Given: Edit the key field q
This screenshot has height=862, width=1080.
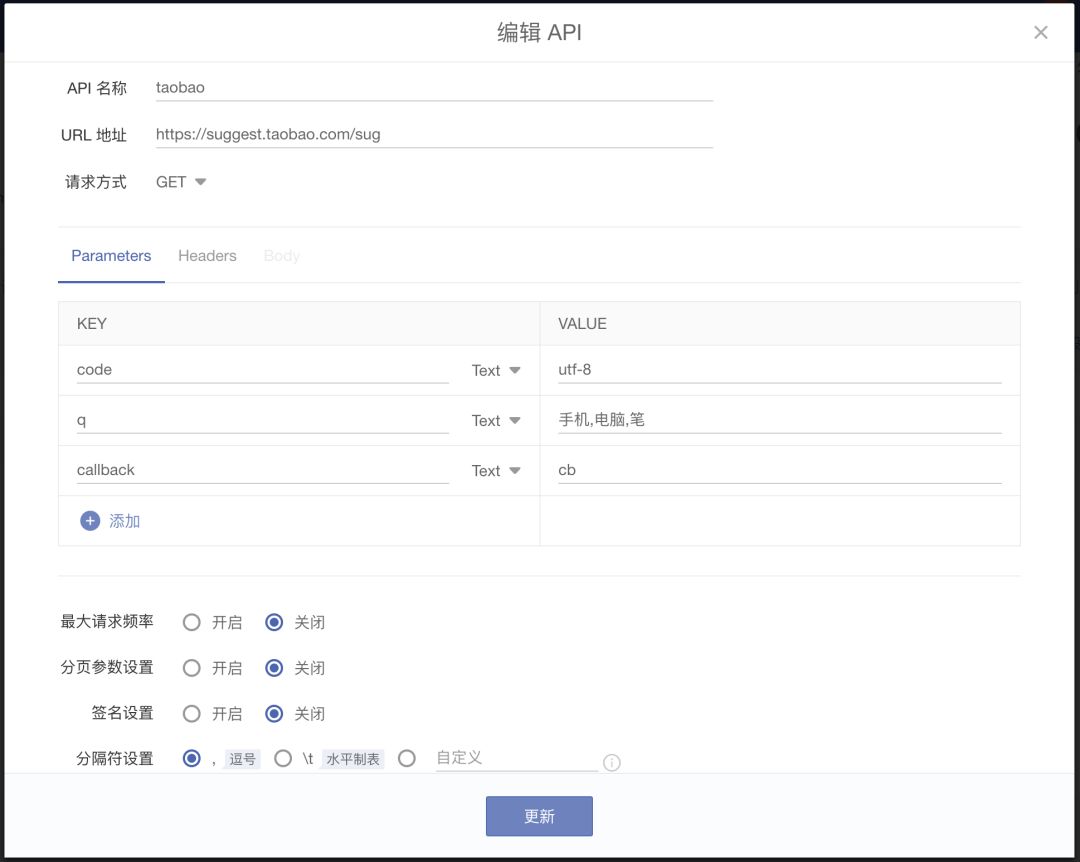Looking at the screenshot, I should click(262, 420).
